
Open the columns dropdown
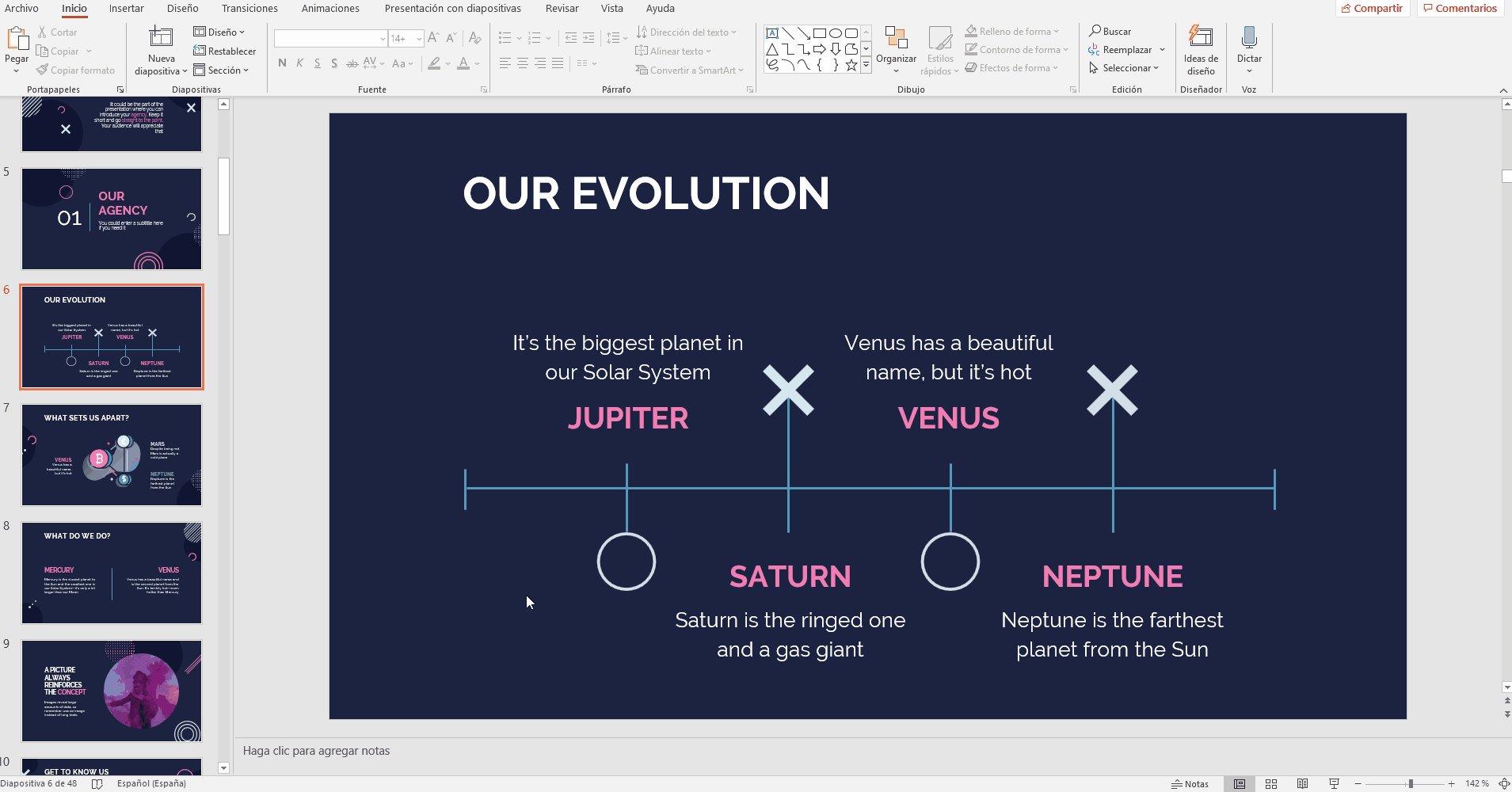[587, 63]
